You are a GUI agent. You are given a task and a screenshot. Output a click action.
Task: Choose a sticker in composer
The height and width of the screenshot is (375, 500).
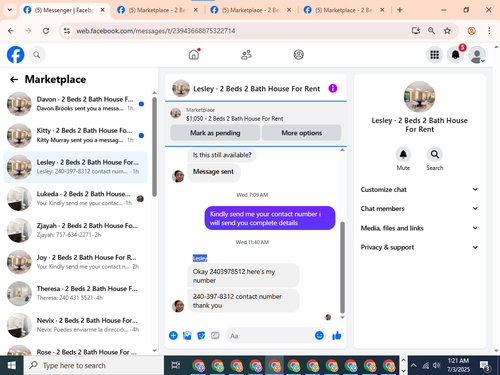pos(201,335)
